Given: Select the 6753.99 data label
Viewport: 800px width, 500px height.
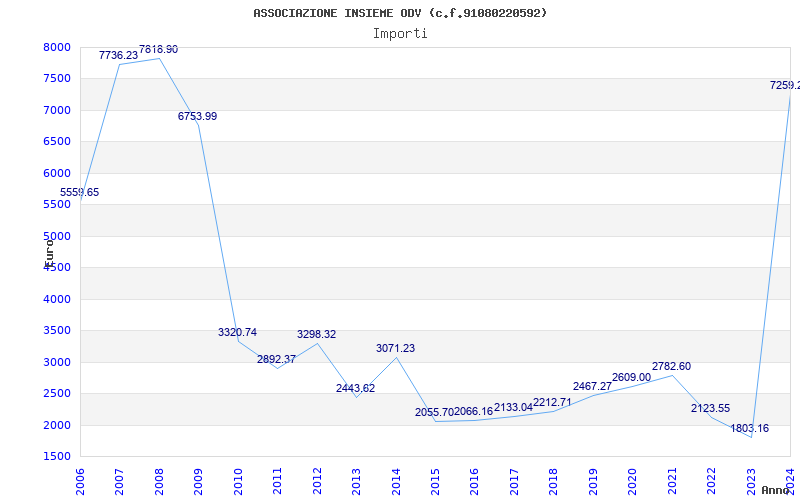Looking at the screenshot, I should click(197, 116).
